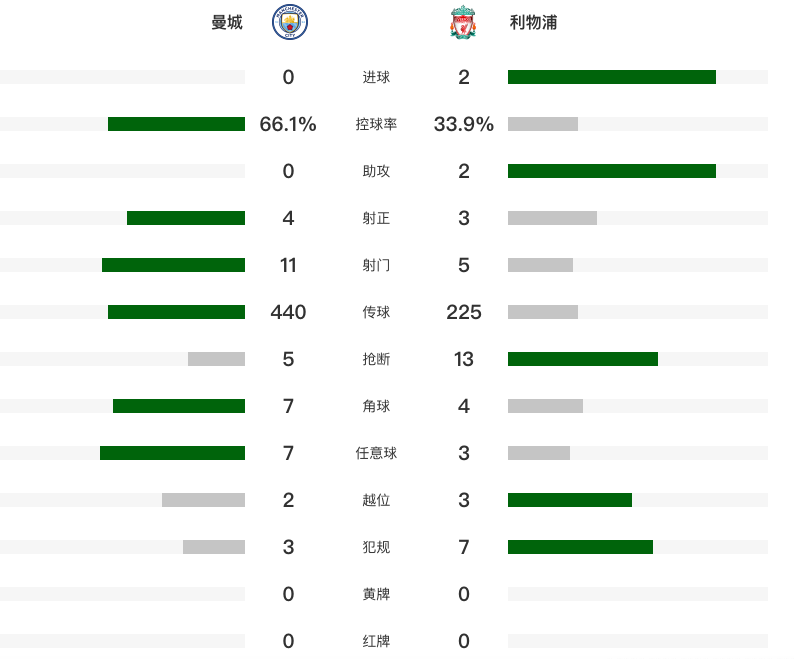Viewport: 794px width, 659px height.
Task: Click the 黄牌 stat label
Action: pyautogui.click(x=376, y=594)
